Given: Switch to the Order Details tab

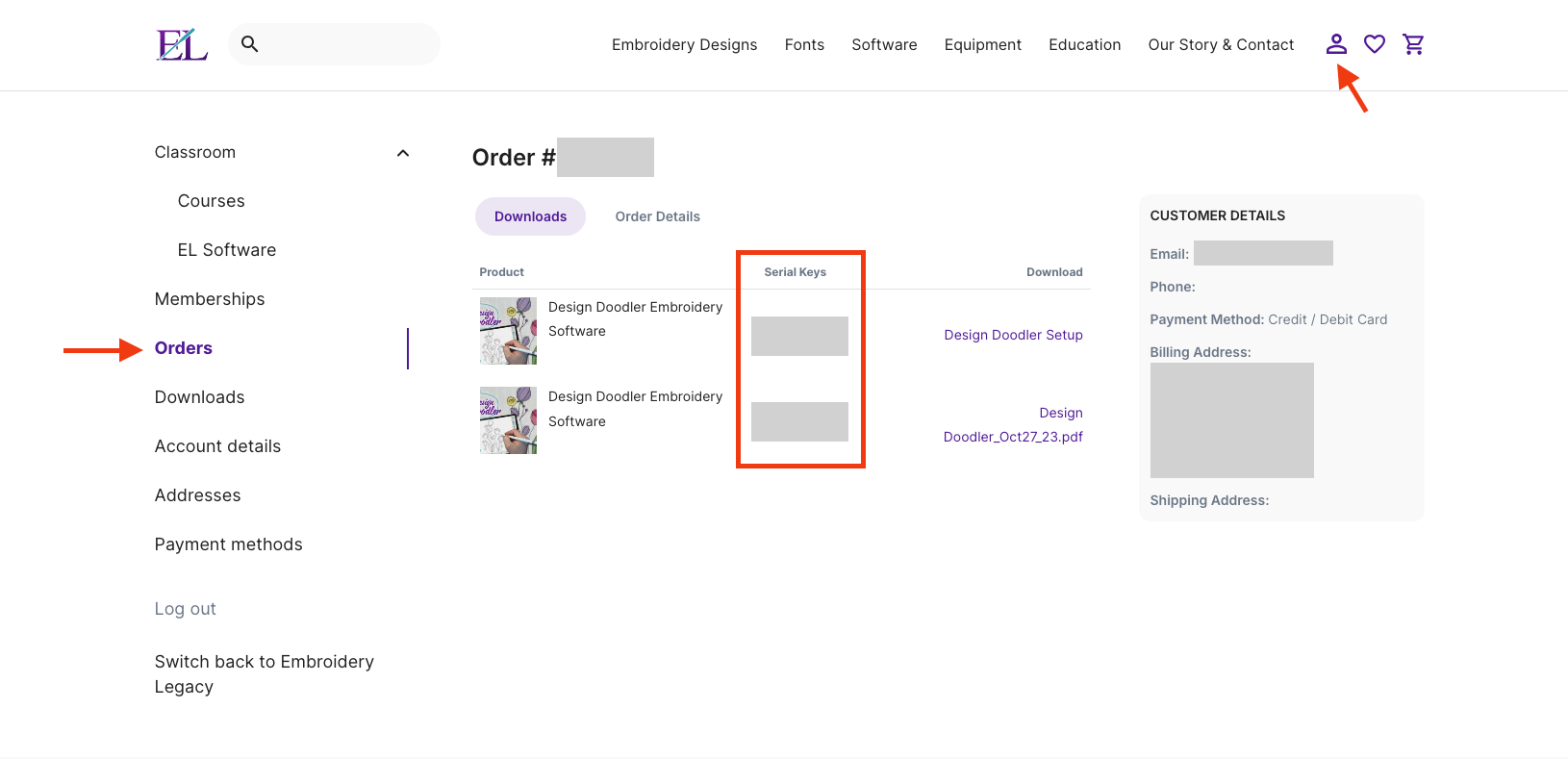Looking at the screenshot, I should pyautogui.click(x=657, y=216).
